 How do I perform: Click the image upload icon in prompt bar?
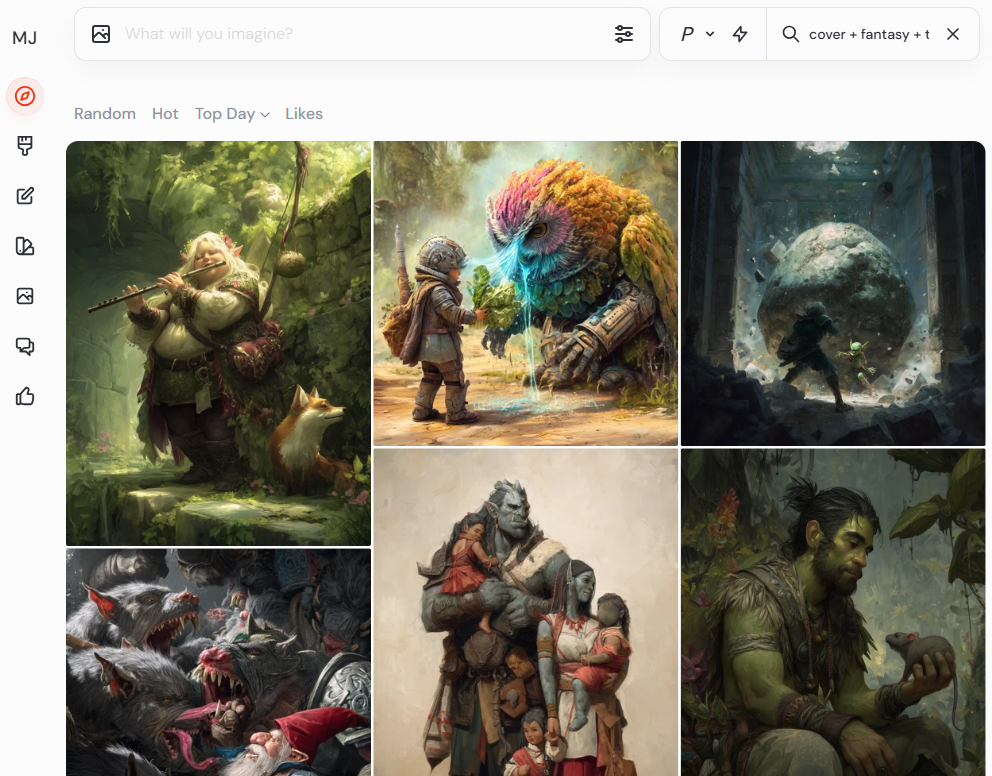[x=101, y=34]
